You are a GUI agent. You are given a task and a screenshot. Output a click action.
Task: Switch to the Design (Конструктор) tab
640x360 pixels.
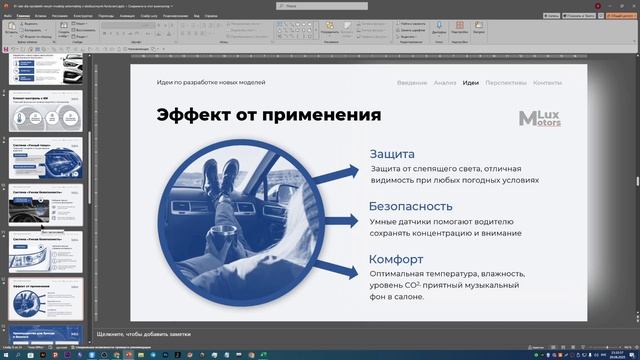point(83,16)
